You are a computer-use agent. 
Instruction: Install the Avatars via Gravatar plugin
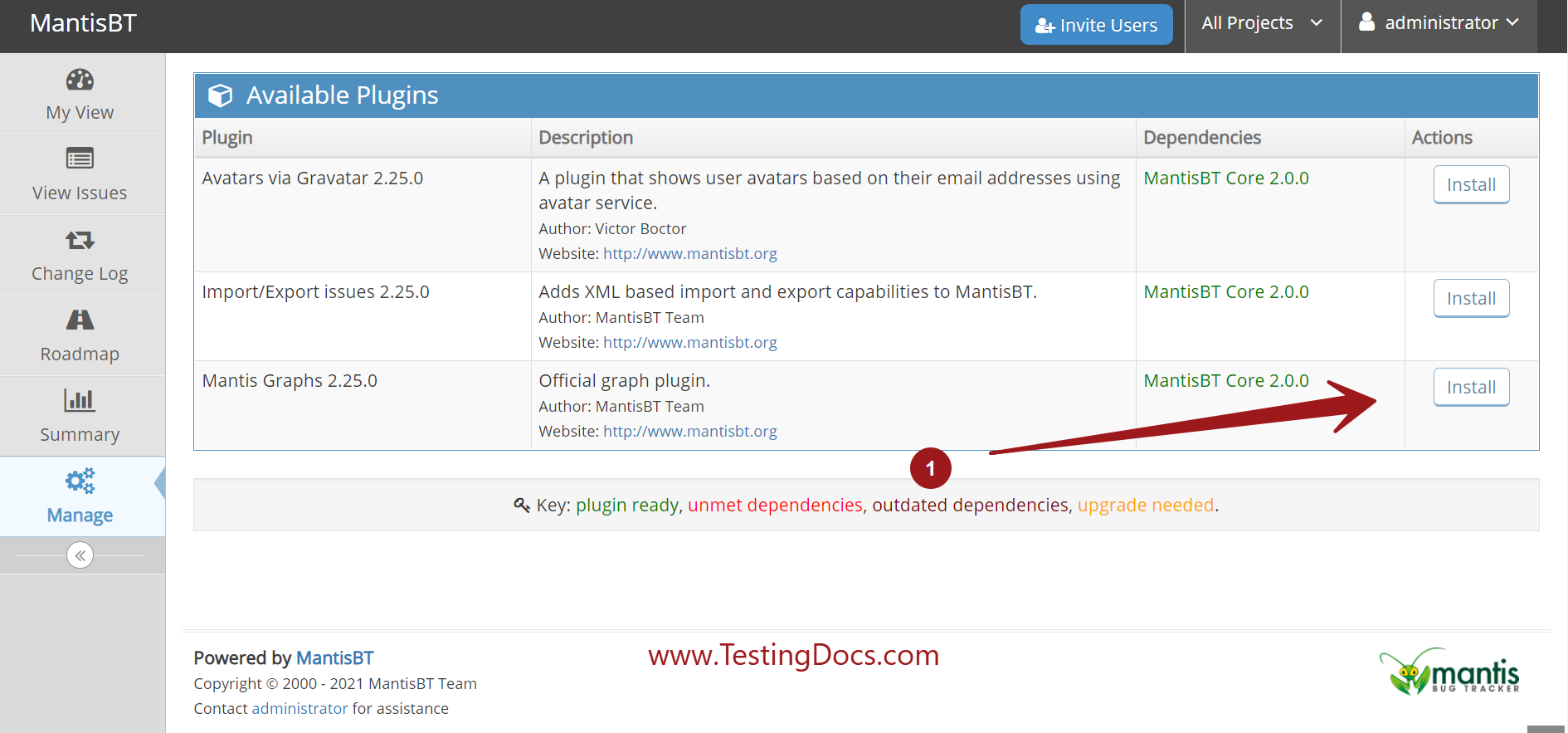click(1471, 184)
